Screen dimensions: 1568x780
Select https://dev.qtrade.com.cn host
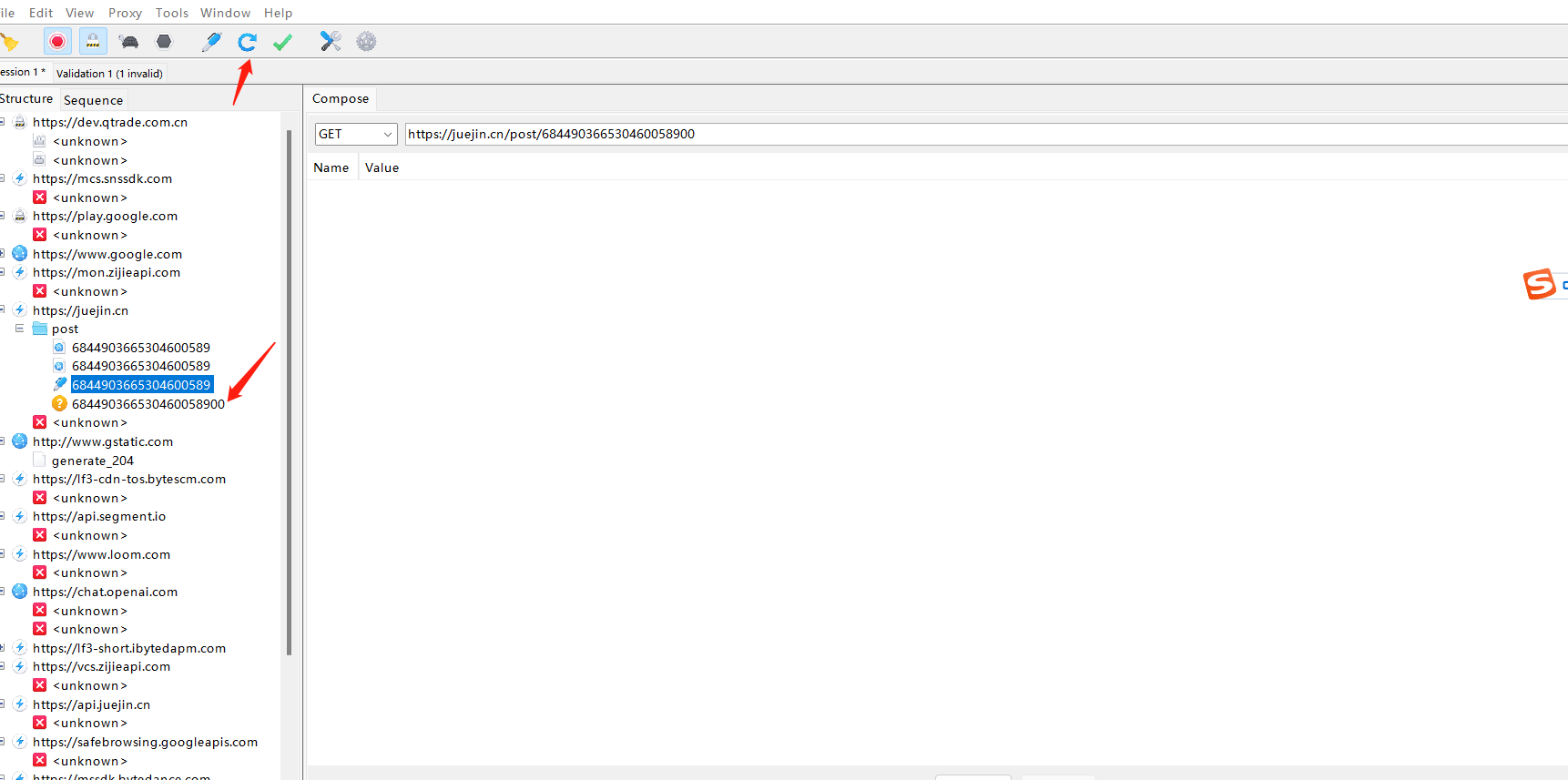110,122
